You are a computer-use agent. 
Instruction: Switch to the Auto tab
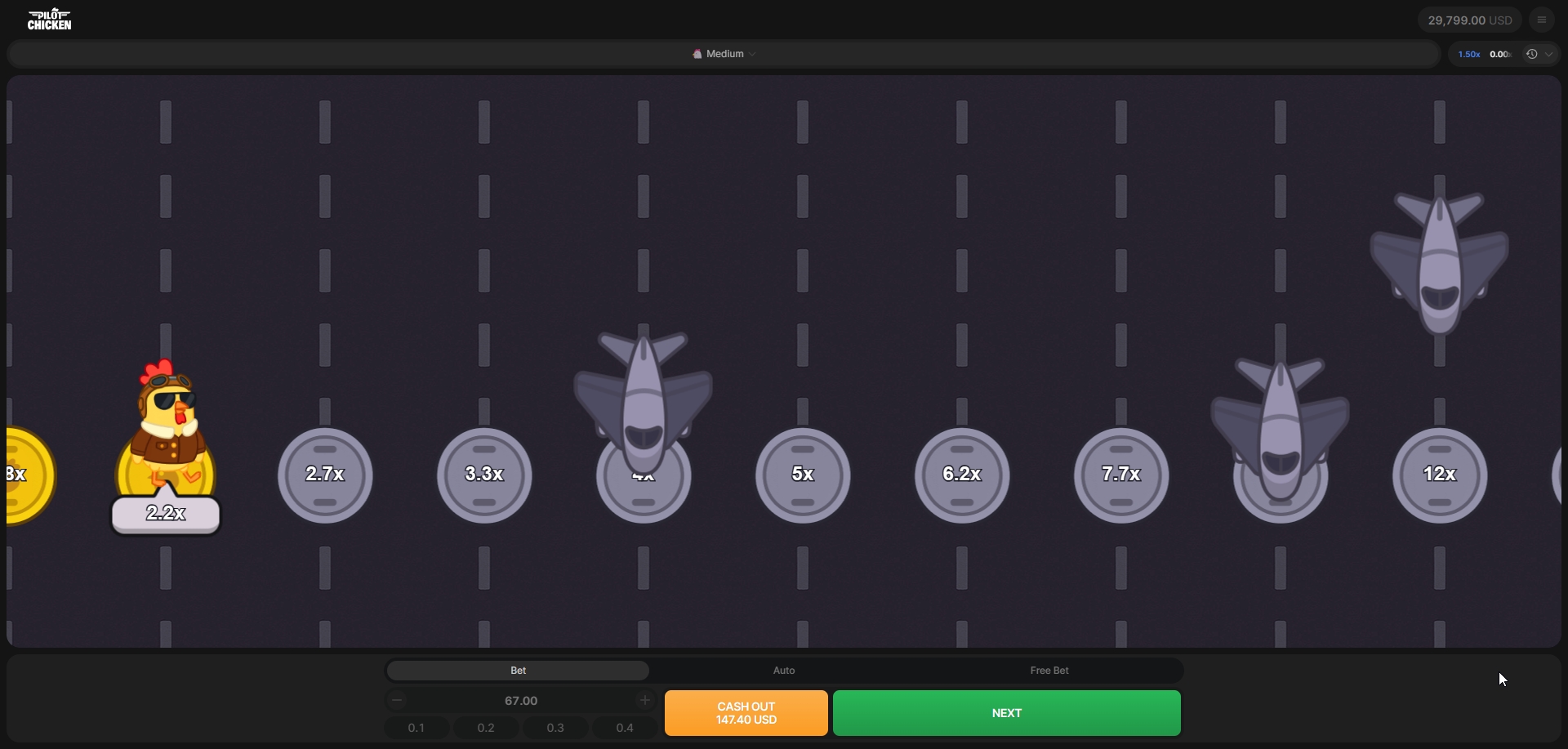coord(783,671)
